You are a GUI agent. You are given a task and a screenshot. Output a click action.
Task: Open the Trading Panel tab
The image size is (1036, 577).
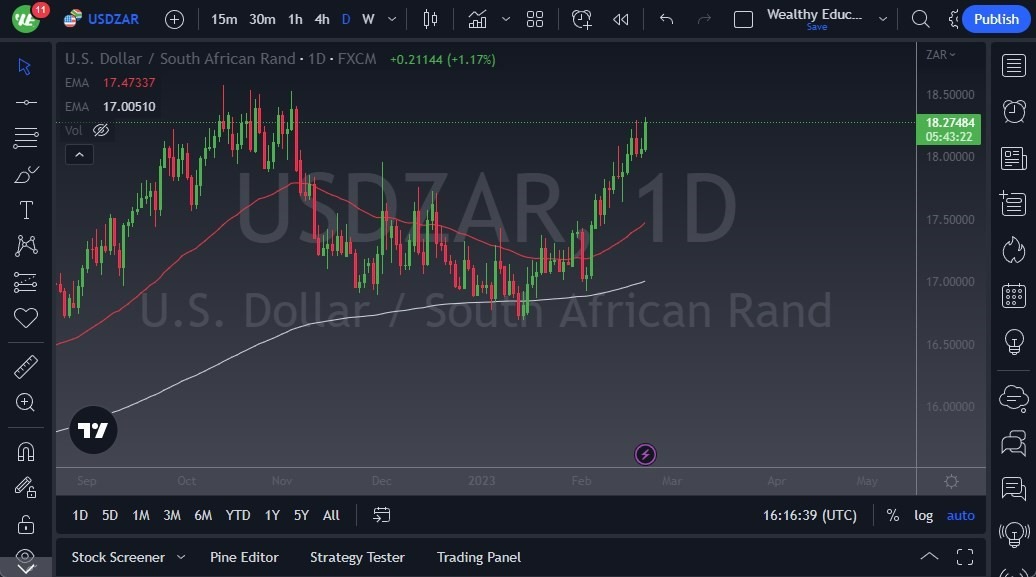click(478, 557)
